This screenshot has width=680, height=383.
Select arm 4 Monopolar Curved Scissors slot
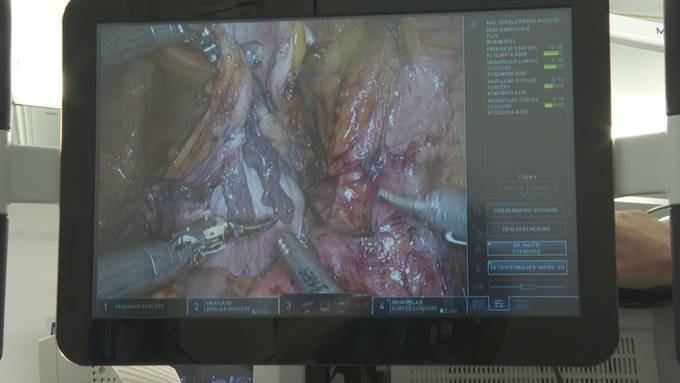(420, 306)
